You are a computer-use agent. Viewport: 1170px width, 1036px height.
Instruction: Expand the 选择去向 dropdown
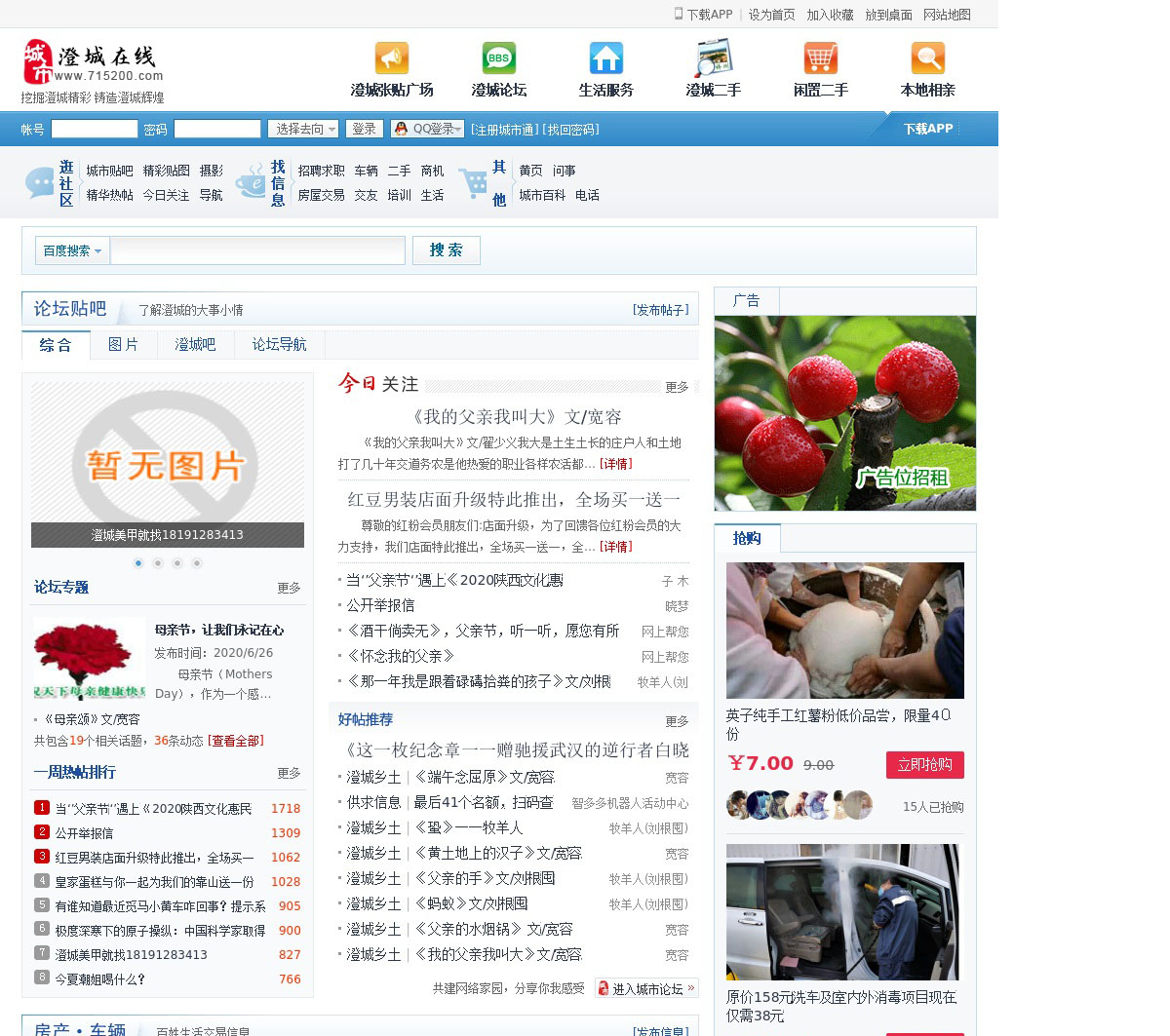303,129
